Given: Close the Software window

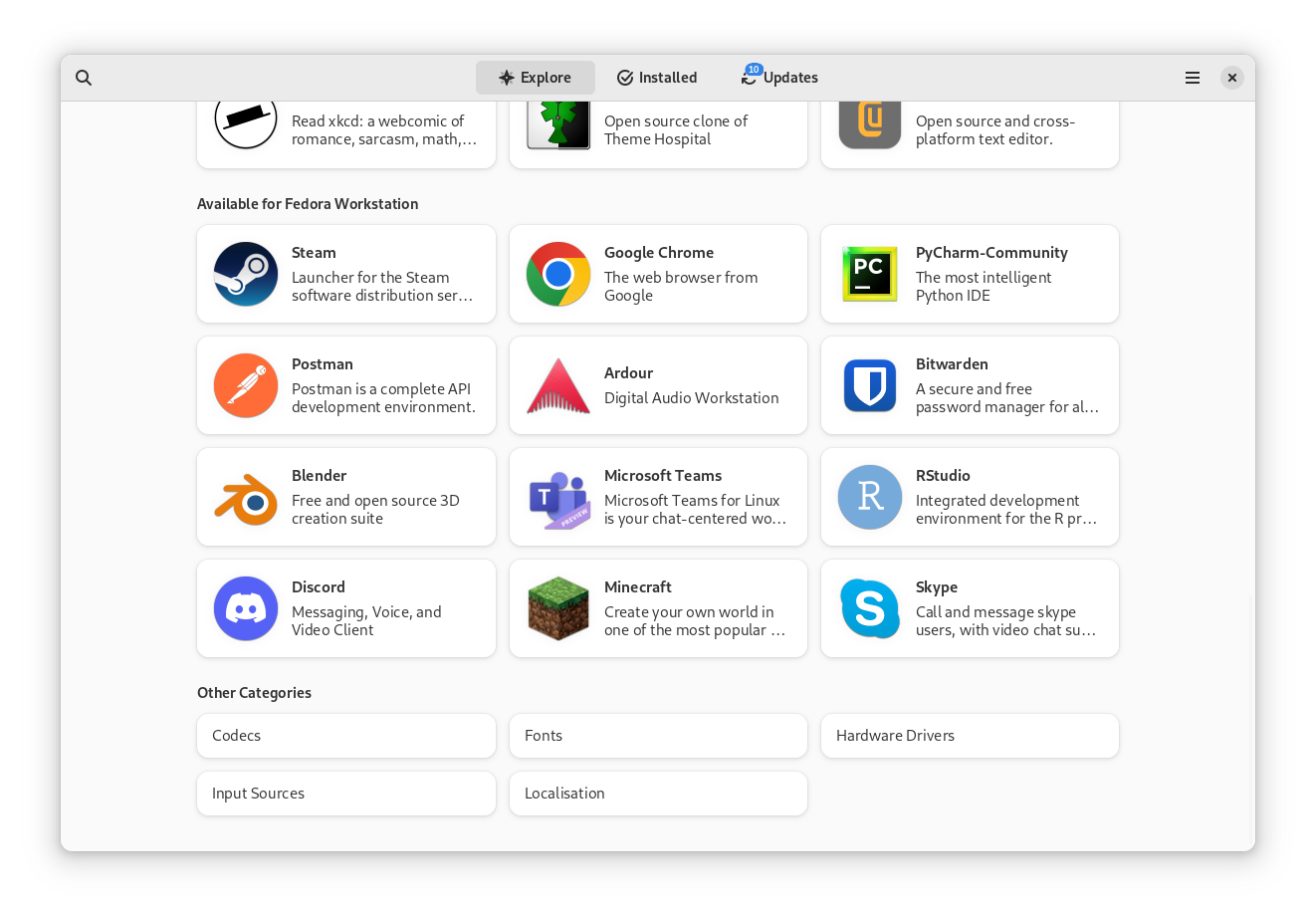Looking at the screenshot, I should tap(1232, 78).
